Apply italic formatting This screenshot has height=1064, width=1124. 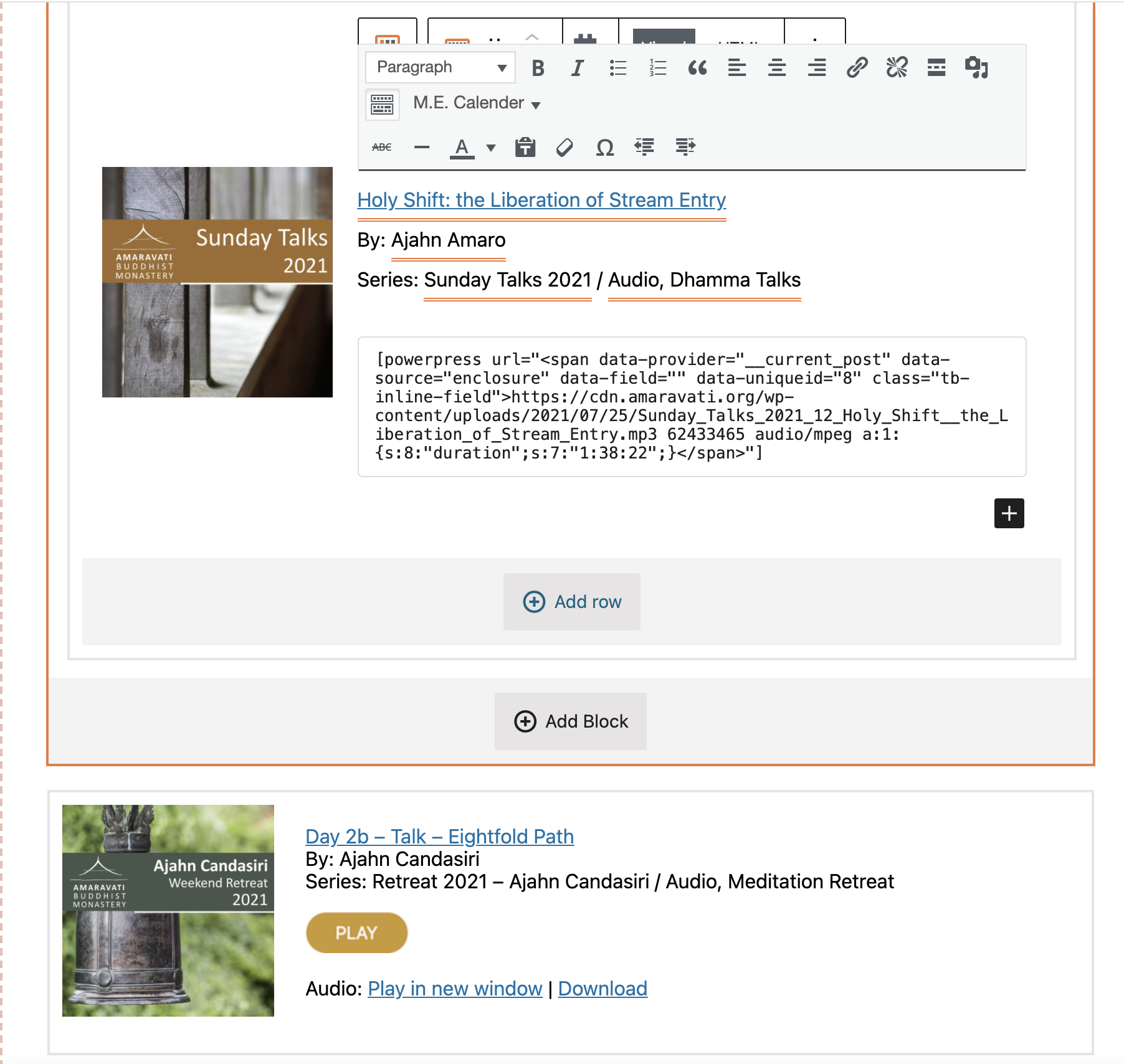point(578,67)
